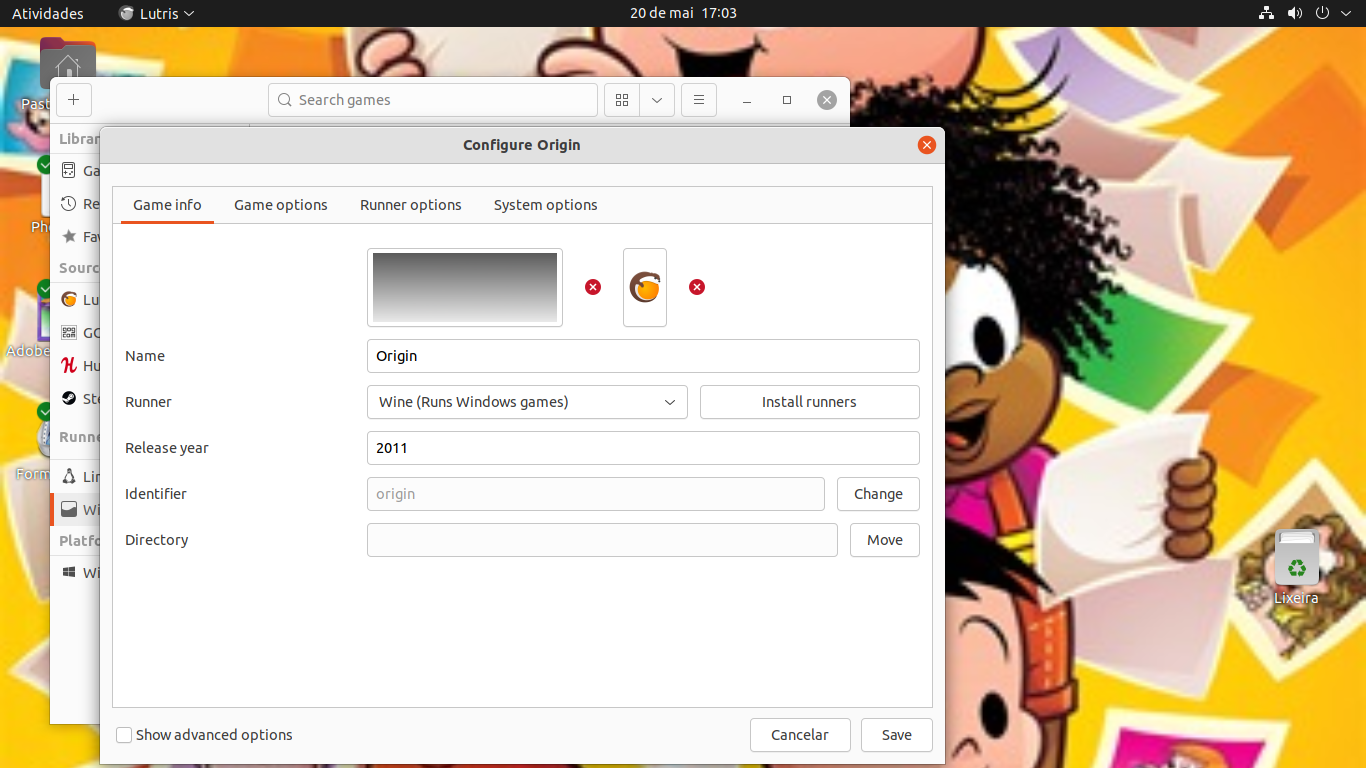Click the Move directory button
This screenshot has height=768, width=1366.
click(885, 540)
